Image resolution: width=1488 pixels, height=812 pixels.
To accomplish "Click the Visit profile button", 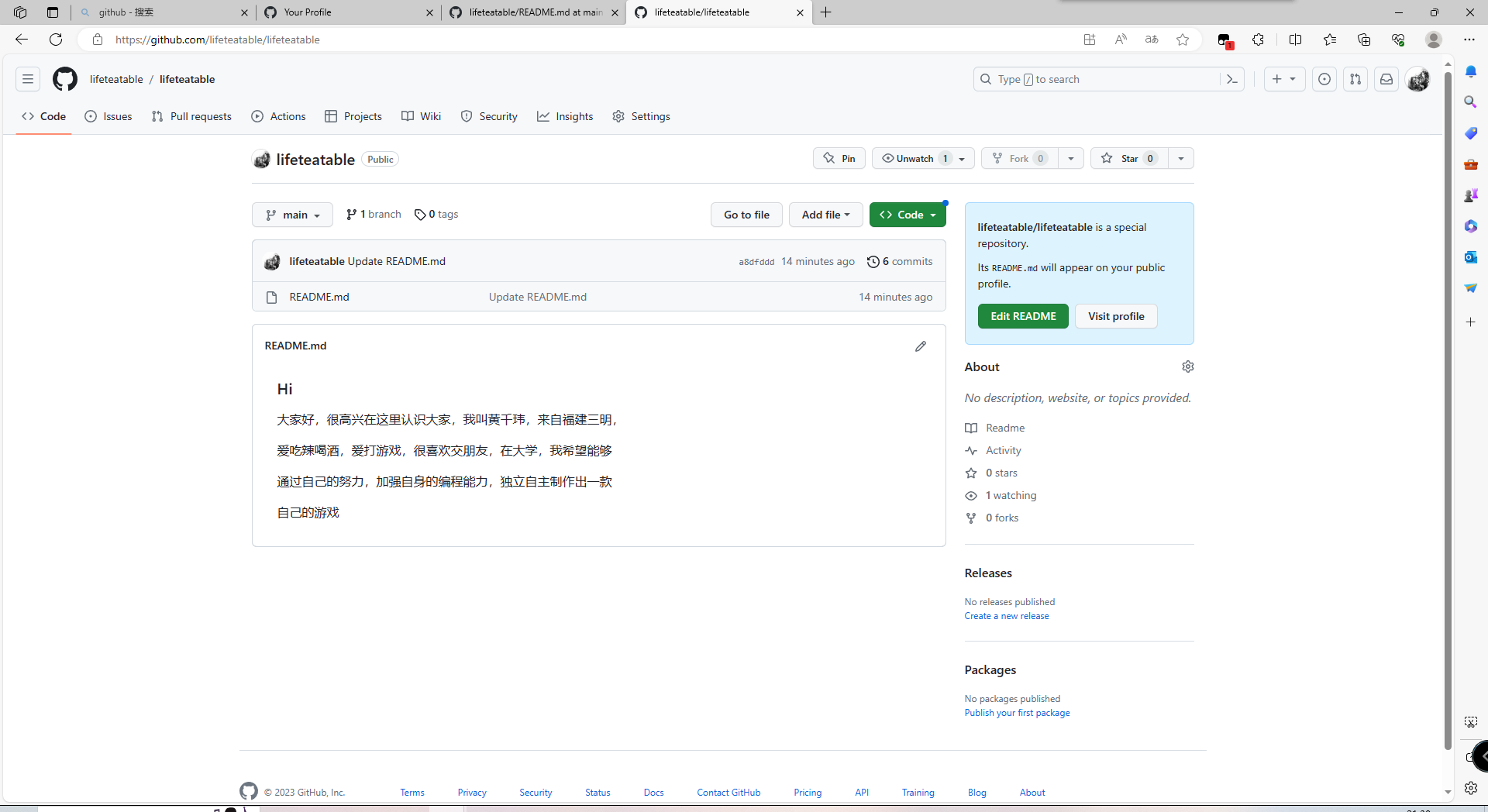I will click(x=1115, y=316).
